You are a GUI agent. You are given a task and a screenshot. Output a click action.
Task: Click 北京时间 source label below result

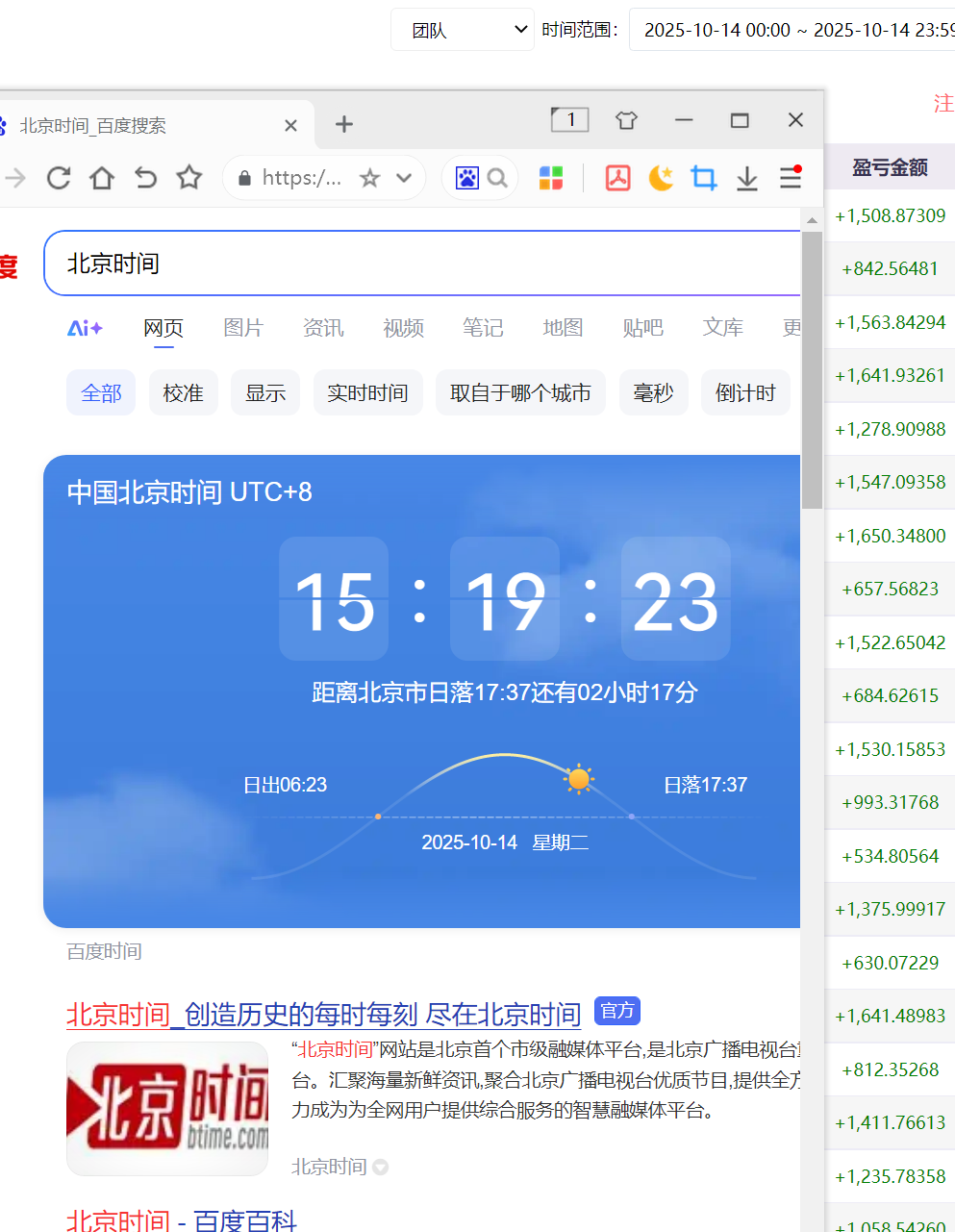329,1167
